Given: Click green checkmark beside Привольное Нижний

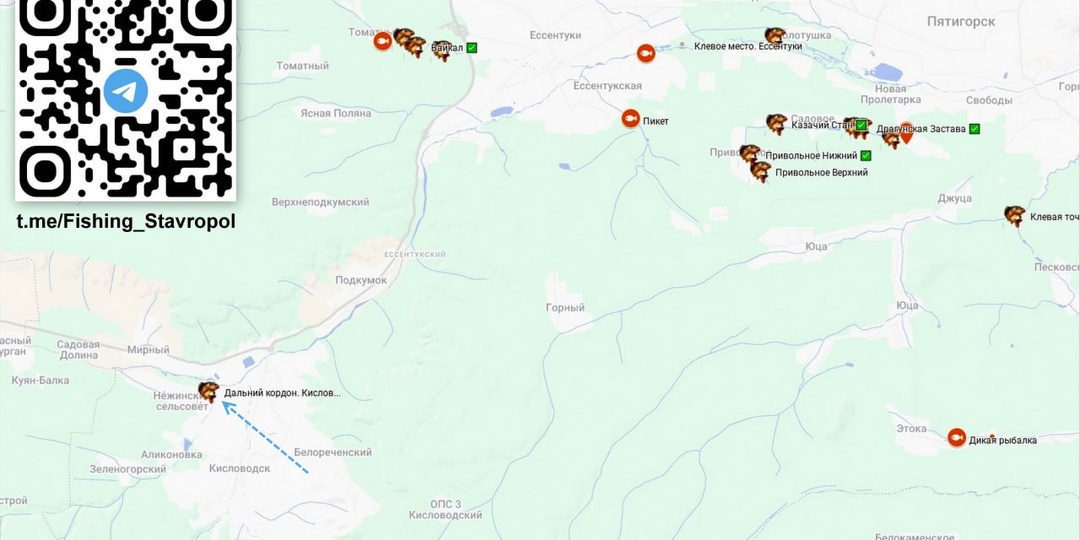Looking at the screenshot, I should pyautogui.click(x=866, y=156).
